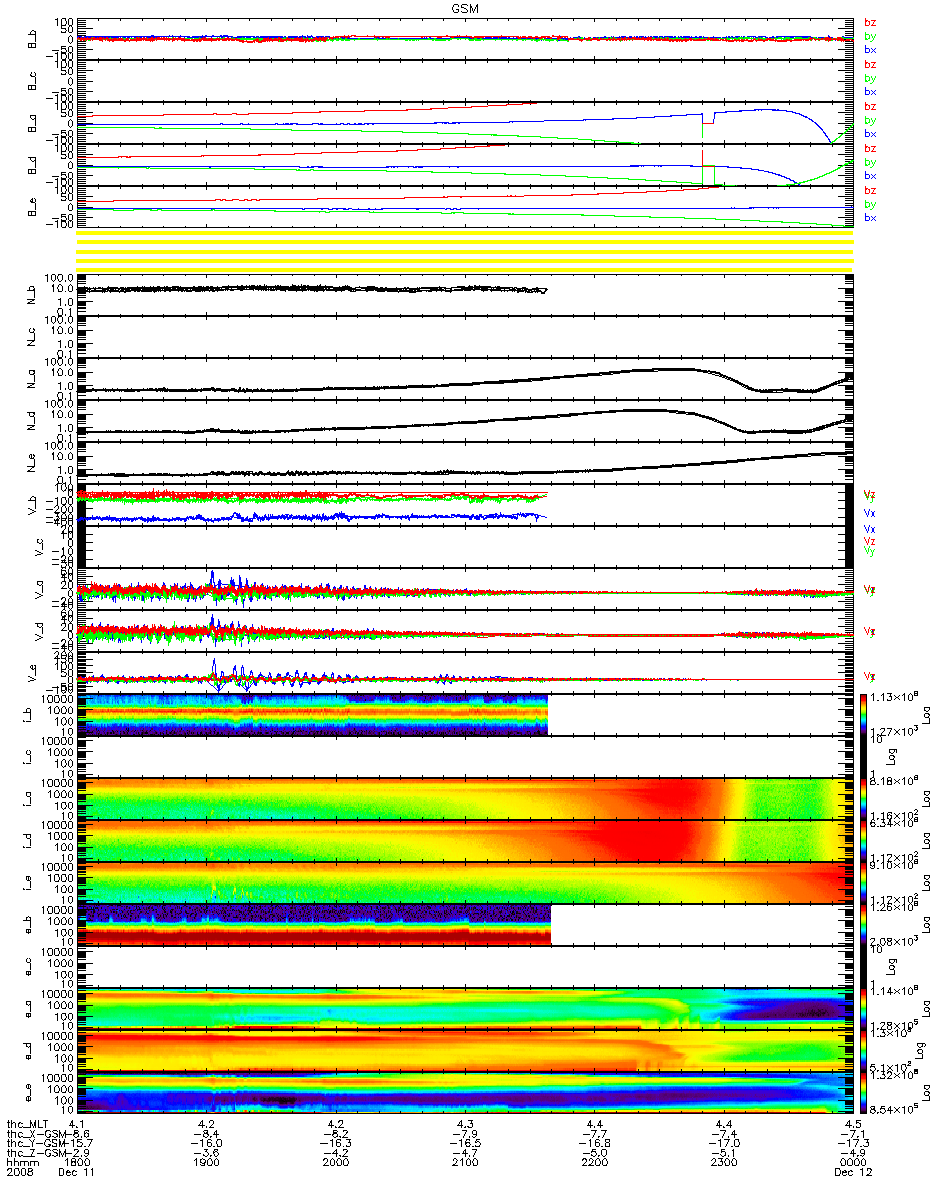Click the blue Vx legend of V_b panel
The height and width of the screenshot is (1200, 930).
(870, 511)
